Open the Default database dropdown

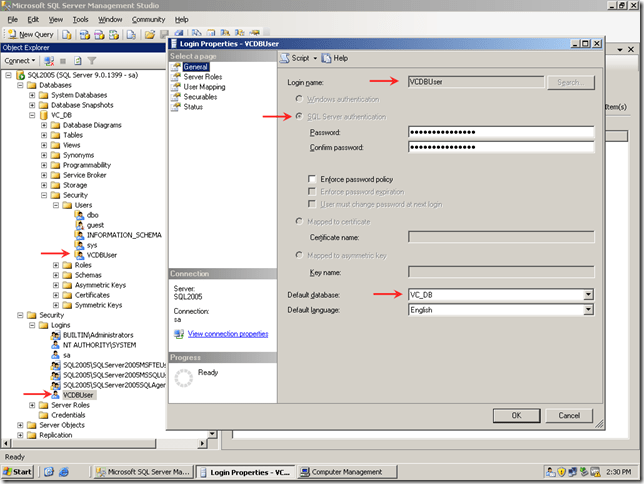coord(588,295)
